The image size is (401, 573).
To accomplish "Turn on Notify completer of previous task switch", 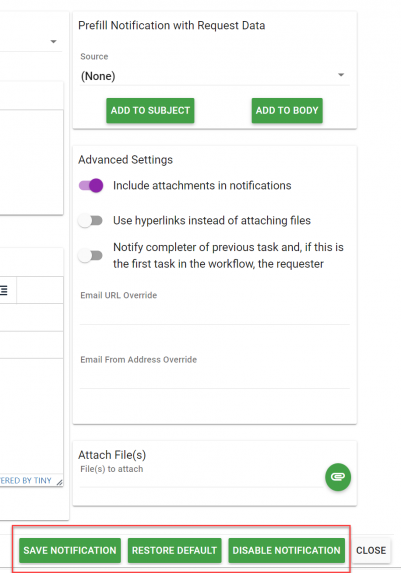I will [91, 255].
